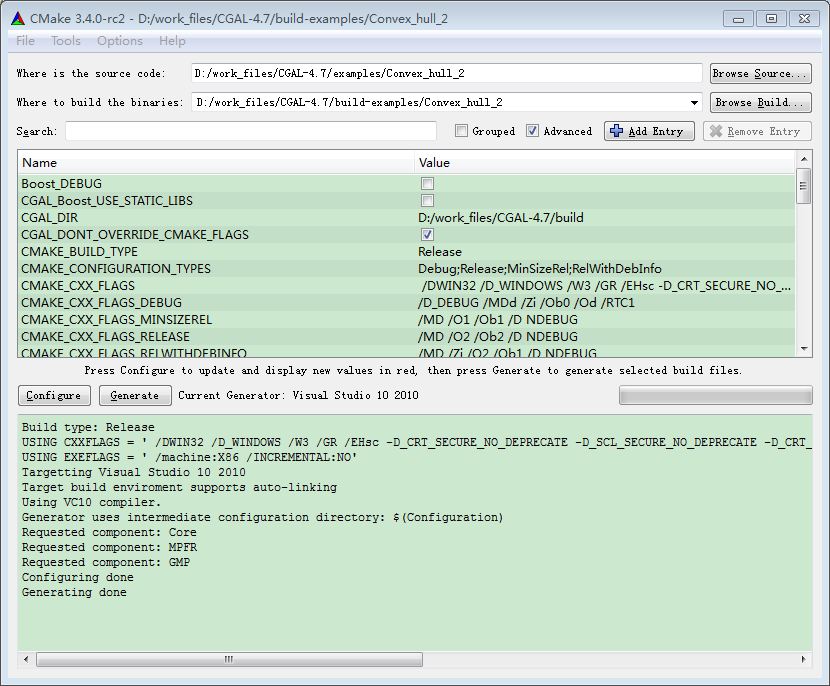Click 'Using VC10 compiler.' log line
This screenshot has width=830, height=686.
(x=91, y=502)
